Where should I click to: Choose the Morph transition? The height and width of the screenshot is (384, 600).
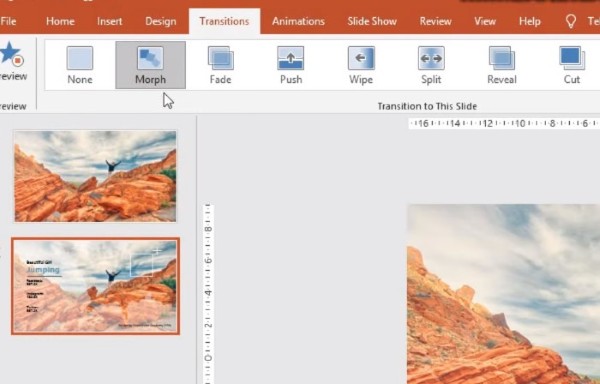click(x=150, y=65)
